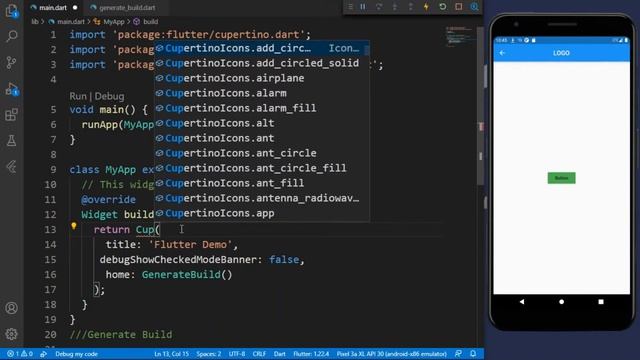This screenshot has width=640, height=360.
Task: Select the CupertinoIcons.app suggestion
Action: pyautogui.click(x=262, y=213)
